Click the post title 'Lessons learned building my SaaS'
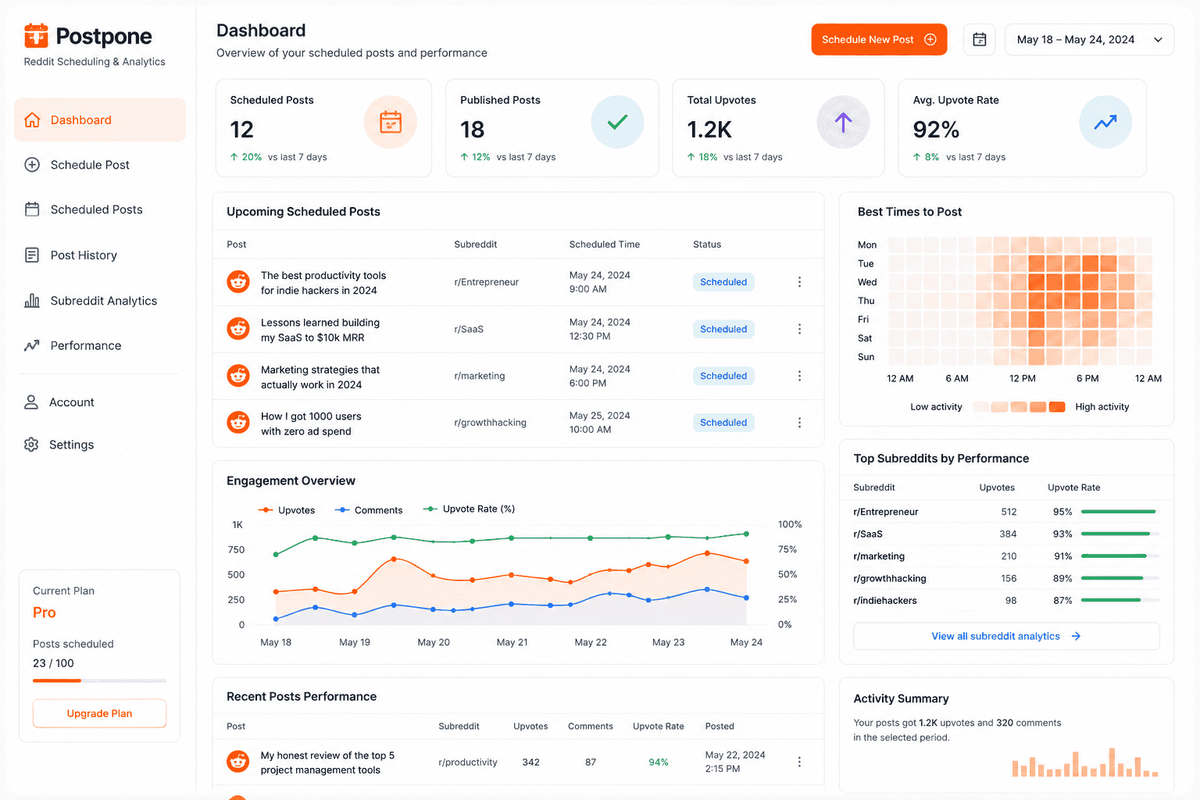The image size is (1200, 800). [x=320, y=330]
